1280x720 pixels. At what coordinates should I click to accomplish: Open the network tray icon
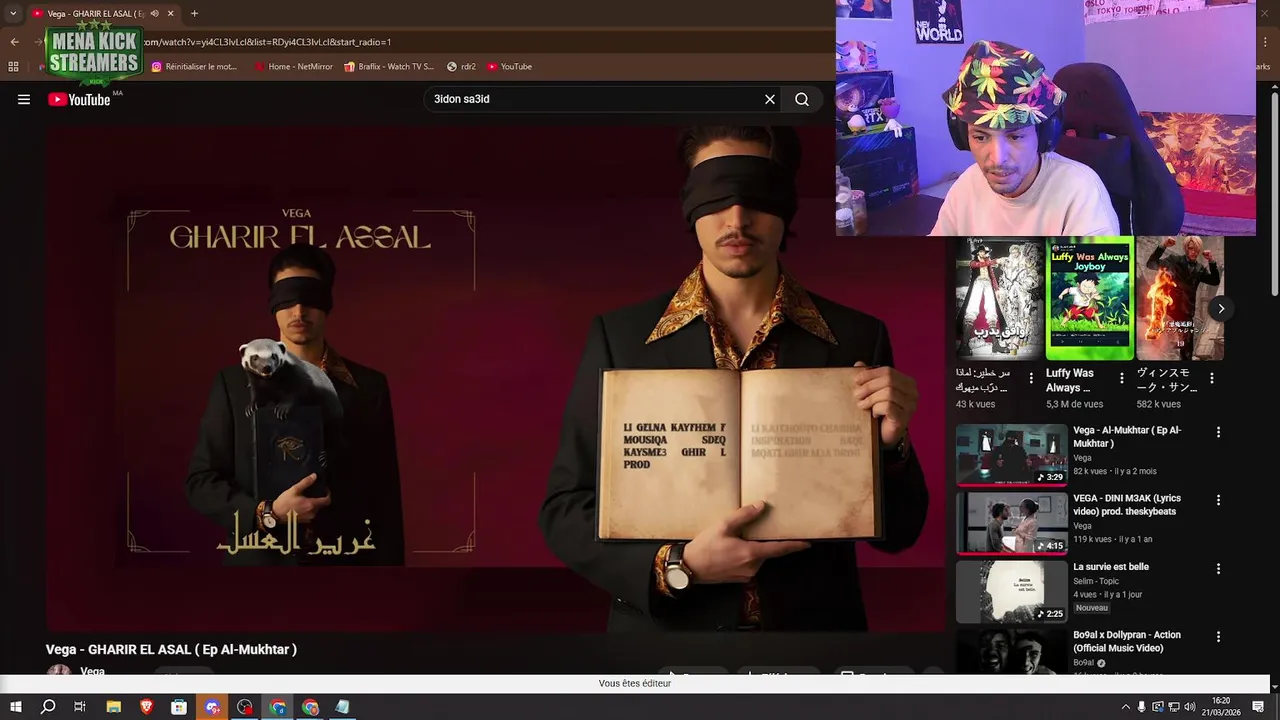point(1174,707)
